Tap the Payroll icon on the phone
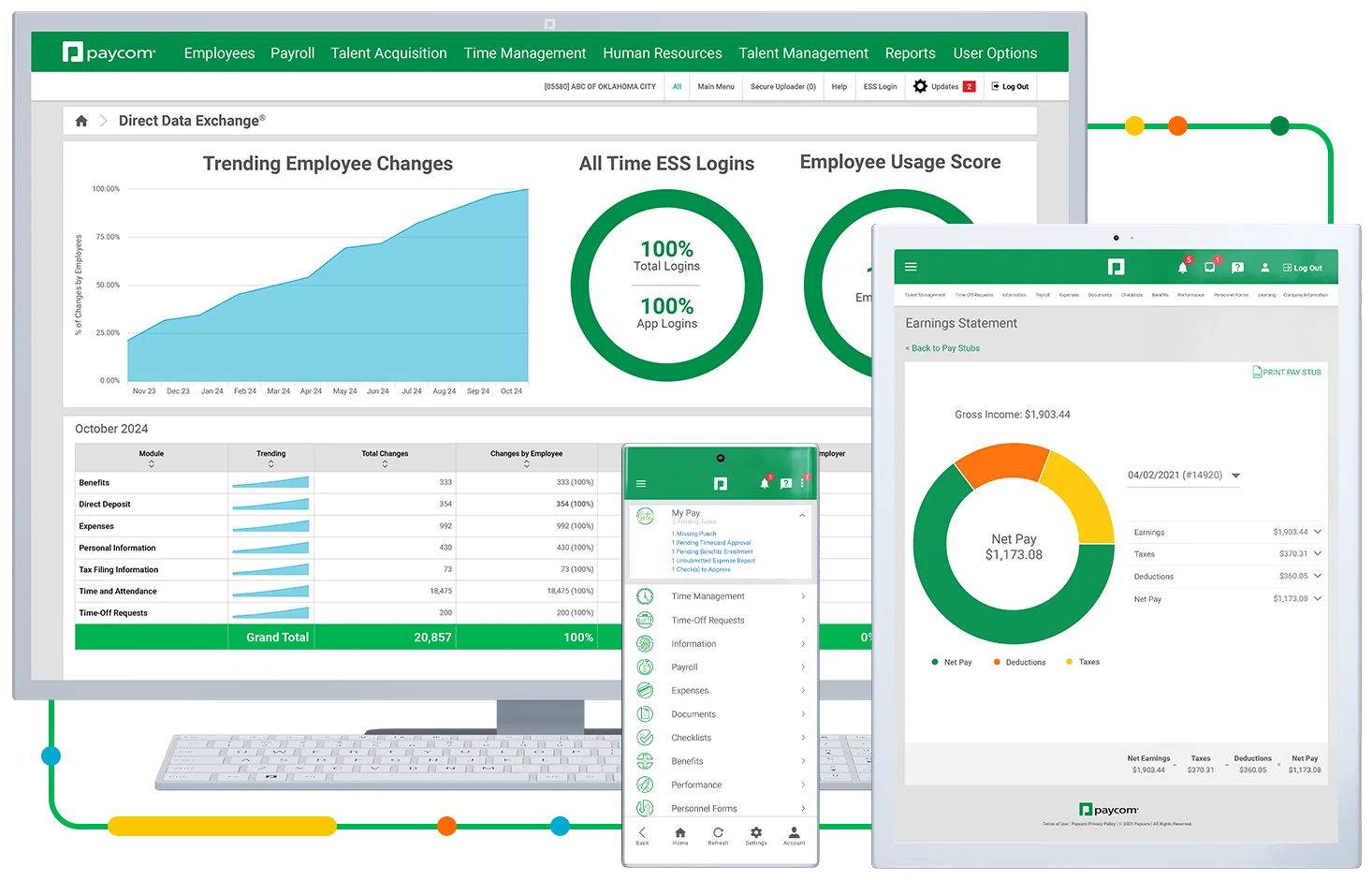Screen dimensions: 1372x880 click(x=645, y=667)
